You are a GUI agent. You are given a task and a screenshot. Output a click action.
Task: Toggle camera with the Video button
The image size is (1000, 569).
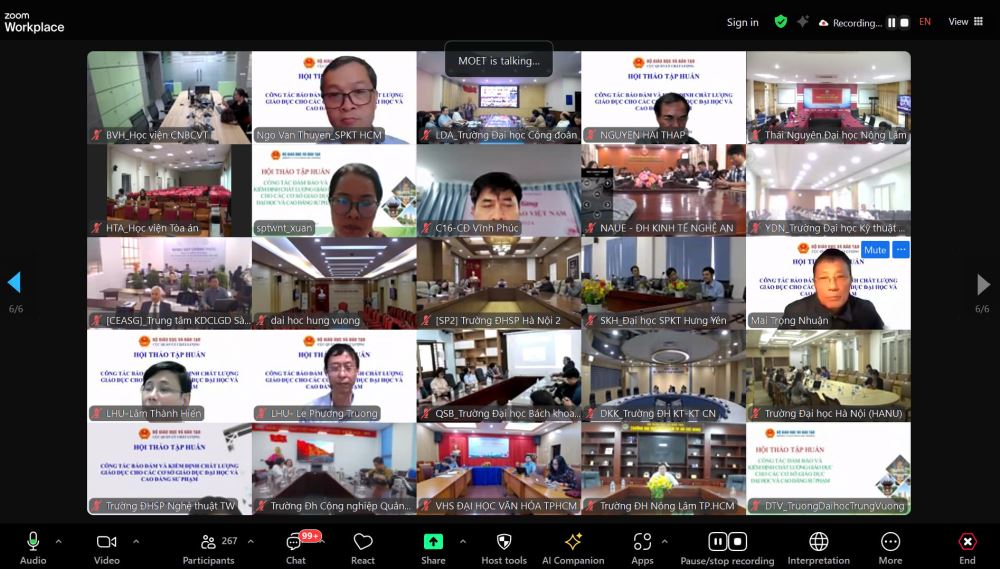coord(106,545)
